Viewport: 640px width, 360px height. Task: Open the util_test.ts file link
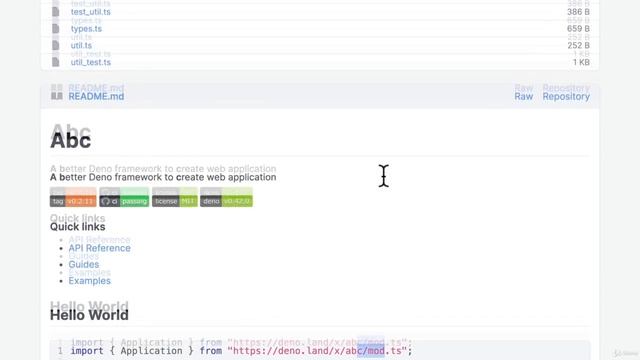pyautogui.click(x=91, y=62)
